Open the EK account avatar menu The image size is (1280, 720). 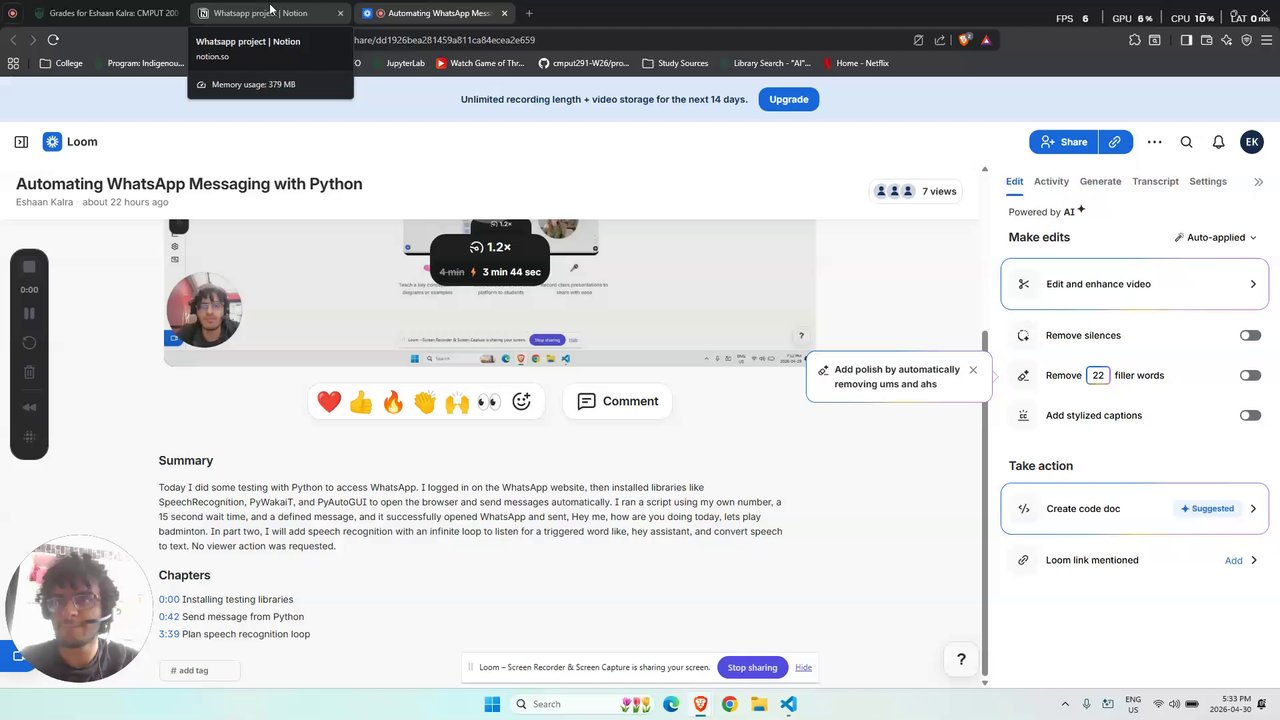(1251, 142)
